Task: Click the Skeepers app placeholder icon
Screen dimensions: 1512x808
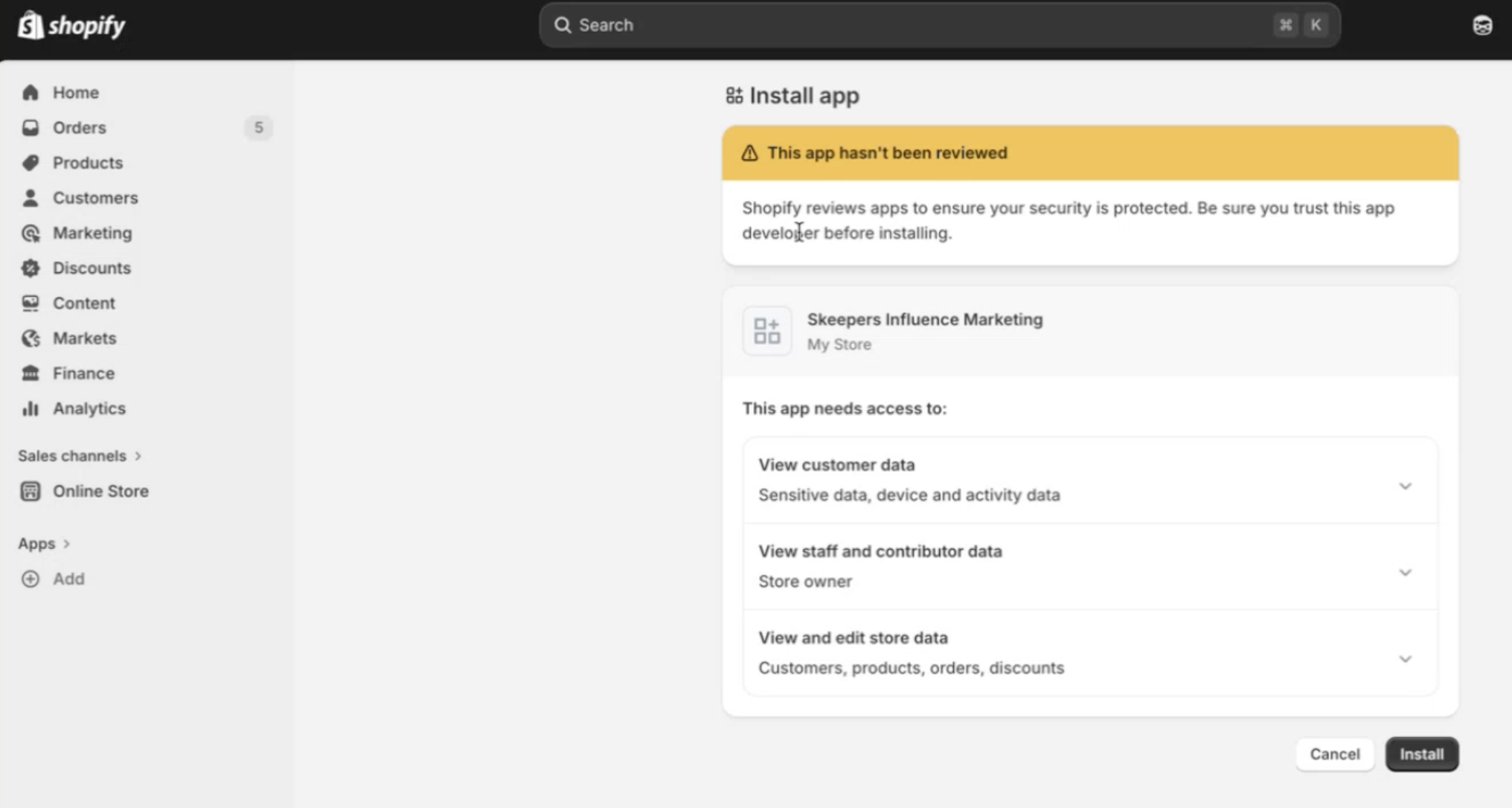Action: (x=766, y=331)
